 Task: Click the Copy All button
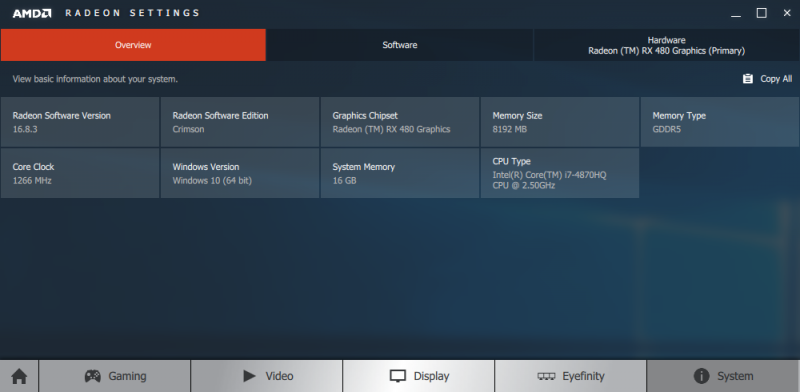(x=767, y=79)
